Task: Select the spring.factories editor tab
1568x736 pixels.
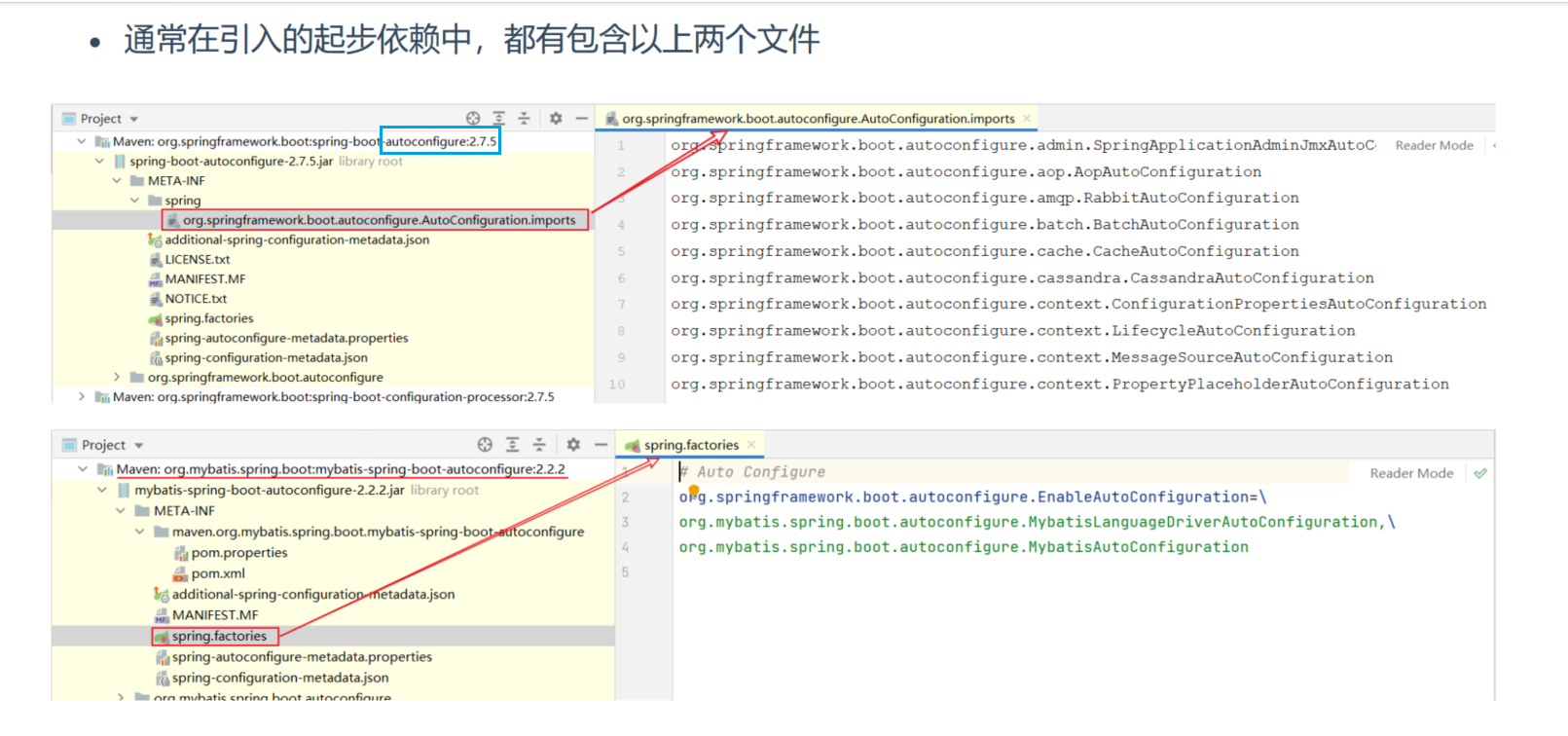Action: click(690, 445)
